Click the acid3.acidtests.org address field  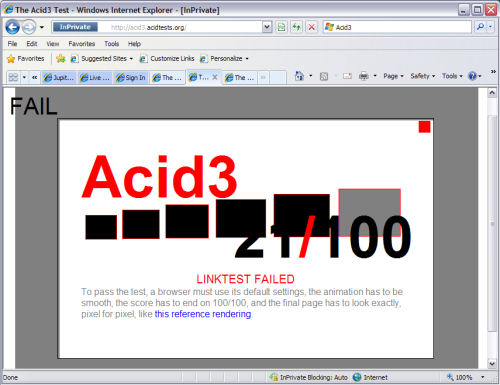(157, 27)
